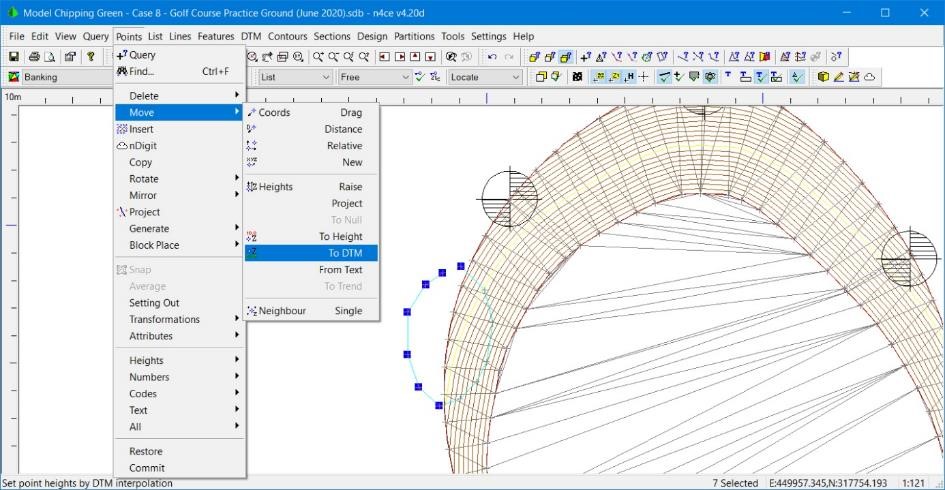The width and height of the screenshot is (945, 490).
Task: Choose From Text in the Move submenu
Action: (312, 270)
